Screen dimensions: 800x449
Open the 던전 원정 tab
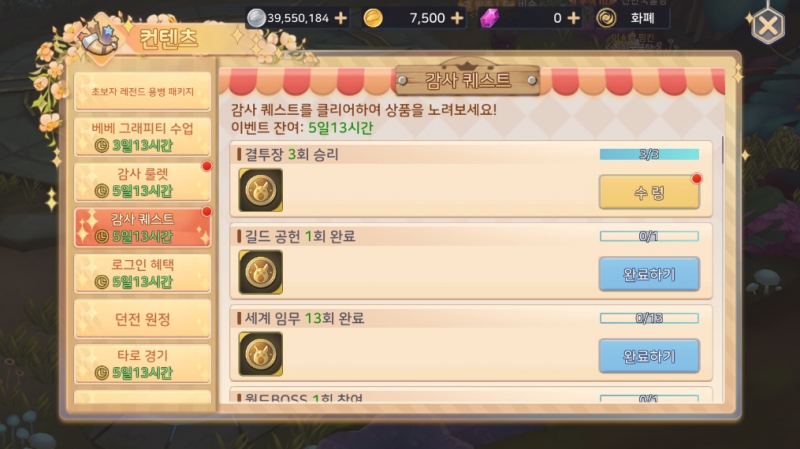142,319
